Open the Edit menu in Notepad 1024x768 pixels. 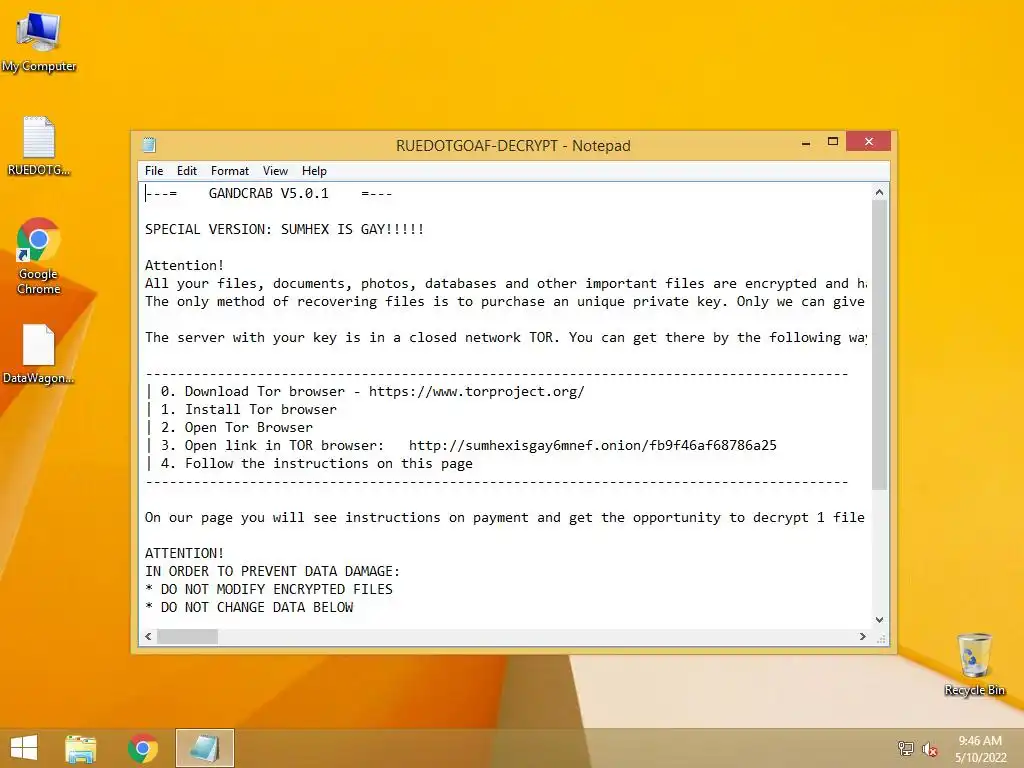187,171
